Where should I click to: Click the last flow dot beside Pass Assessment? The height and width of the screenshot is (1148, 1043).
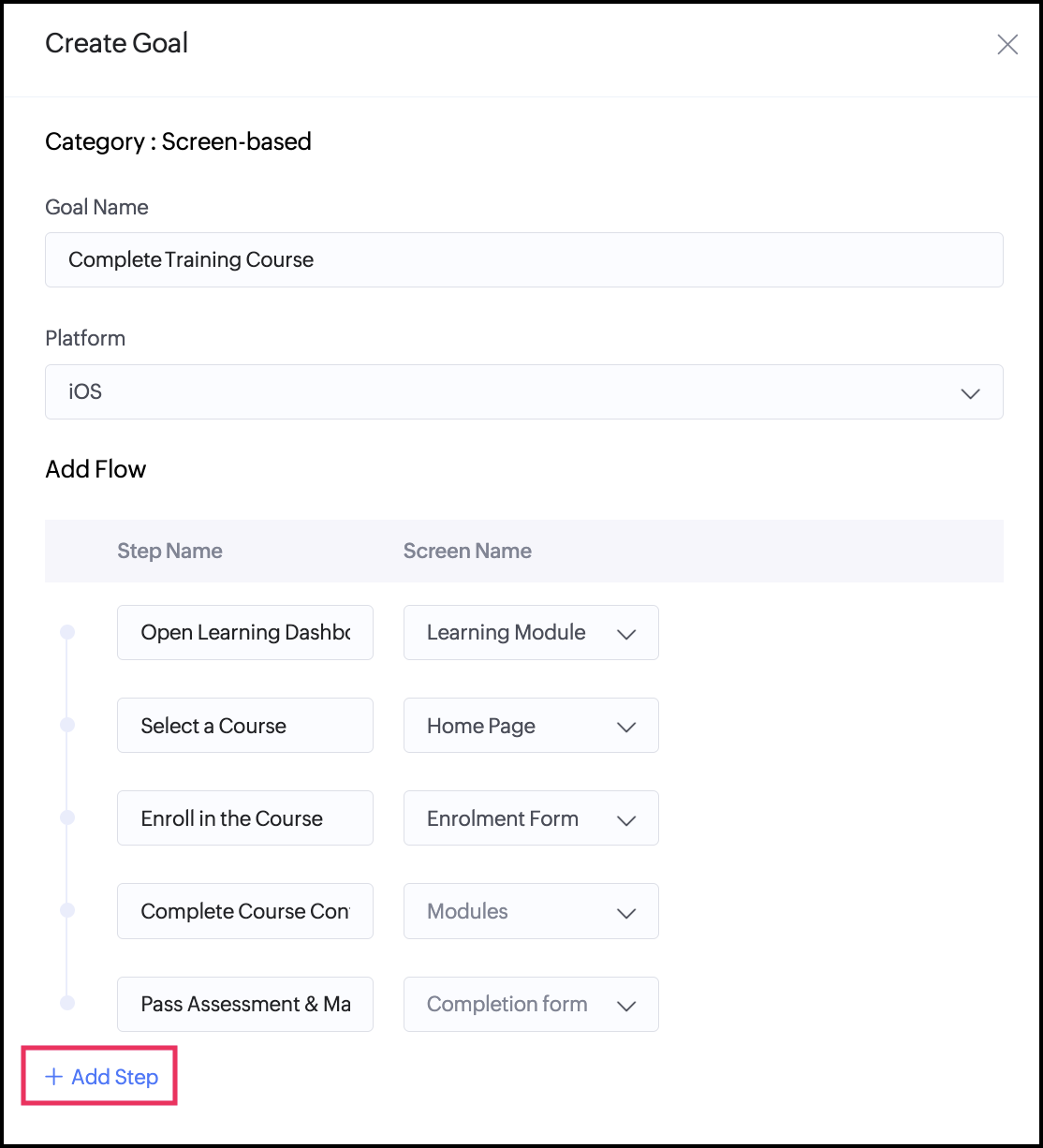67,1003
